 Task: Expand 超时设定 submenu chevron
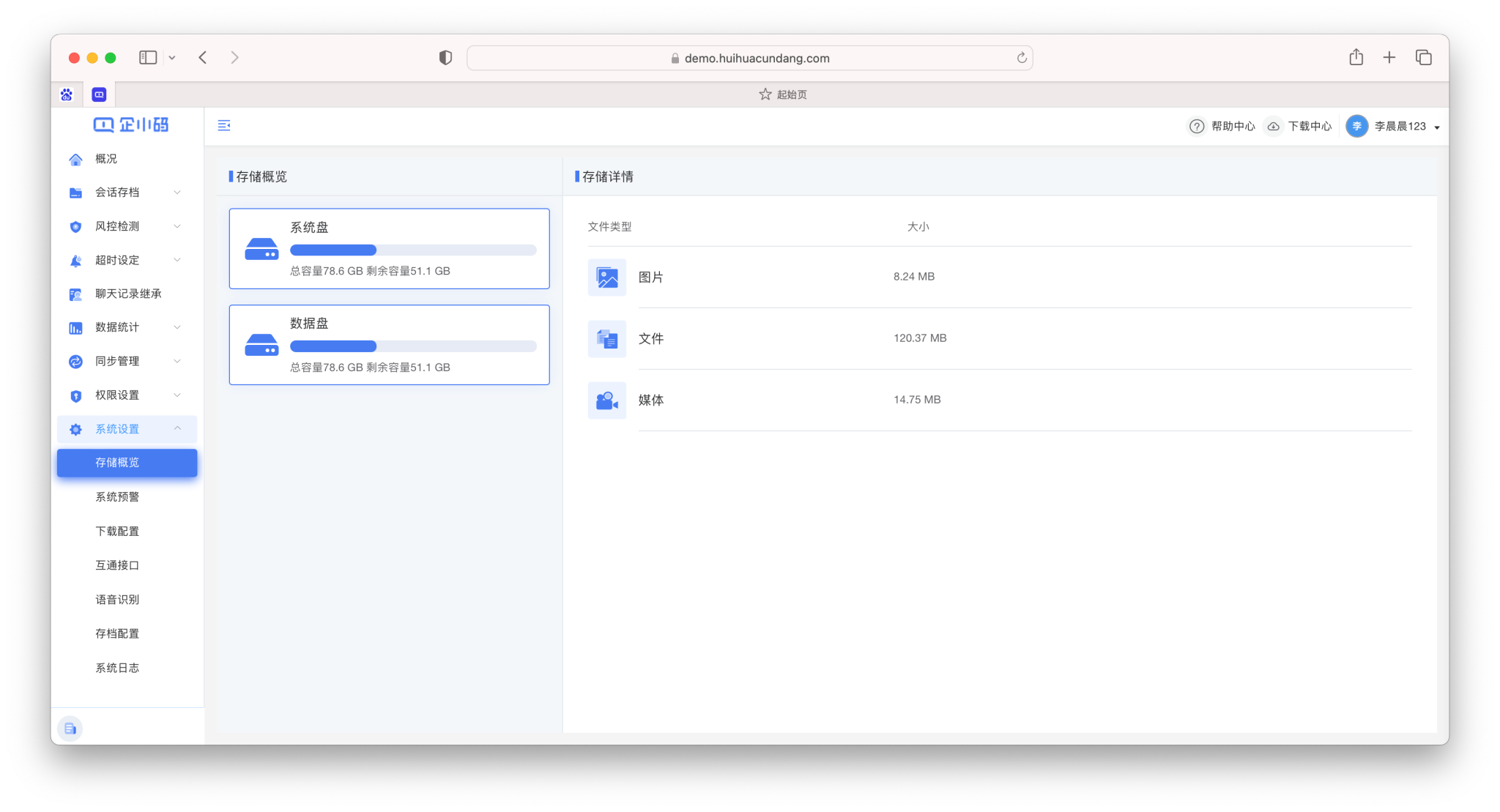(177, 260)
